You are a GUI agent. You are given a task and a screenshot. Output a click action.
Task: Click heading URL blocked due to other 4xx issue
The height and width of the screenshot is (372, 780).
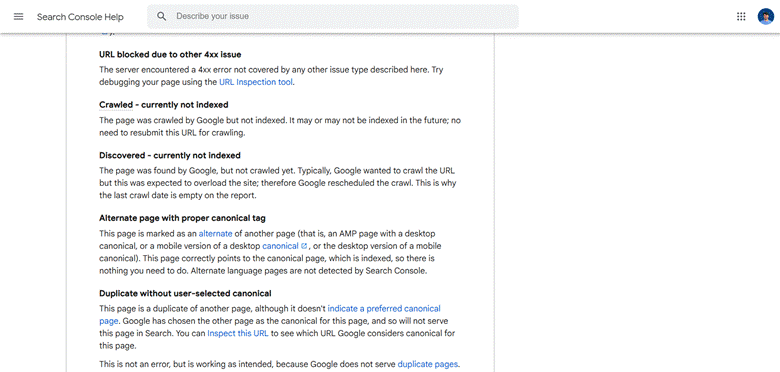pyautogui.click(x=170, y=55)
